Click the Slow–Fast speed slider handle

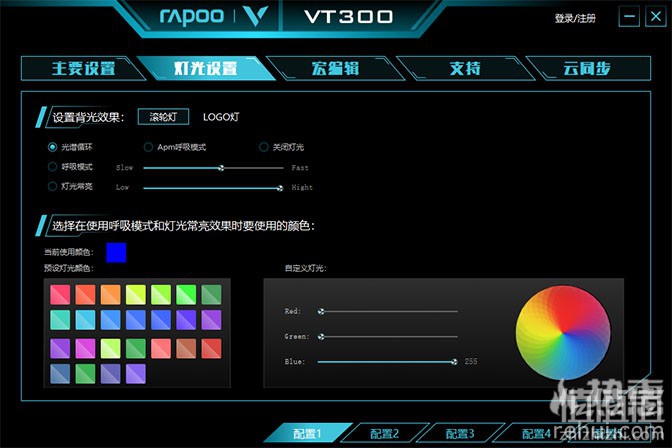pyautogui.click(x=221, y=168)
